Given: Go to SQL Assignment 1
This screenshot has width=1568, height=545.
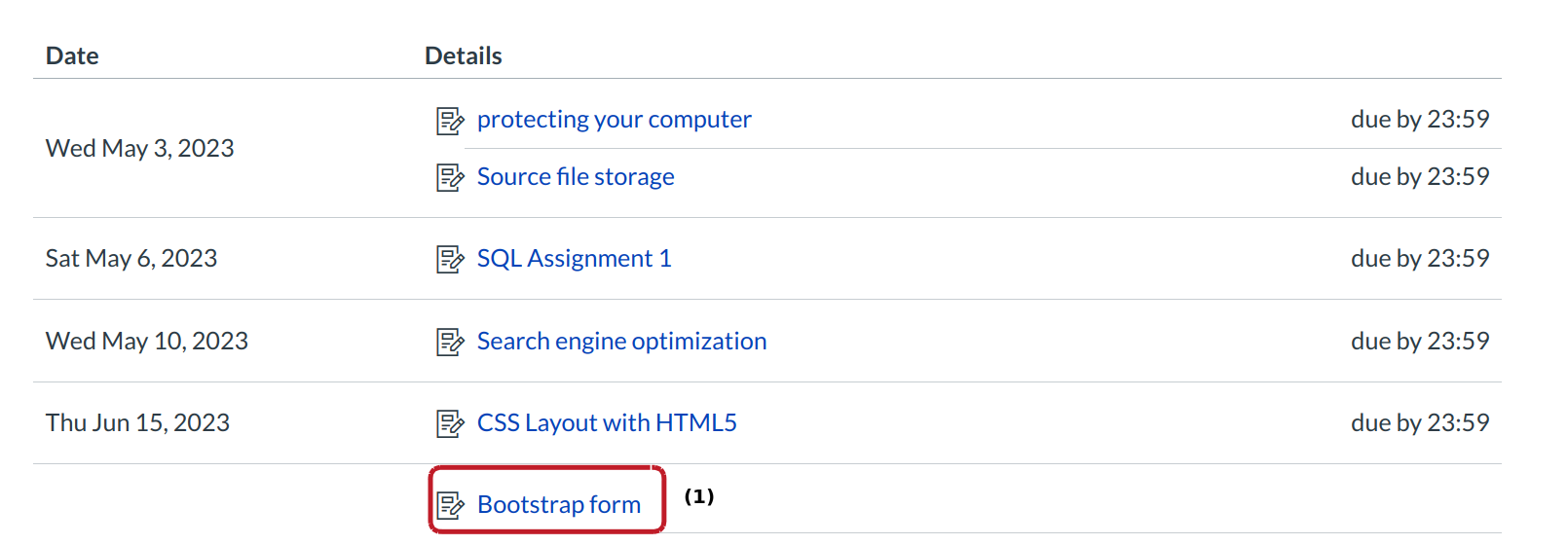Looking at the screenshot, I should tap(574, 259).
